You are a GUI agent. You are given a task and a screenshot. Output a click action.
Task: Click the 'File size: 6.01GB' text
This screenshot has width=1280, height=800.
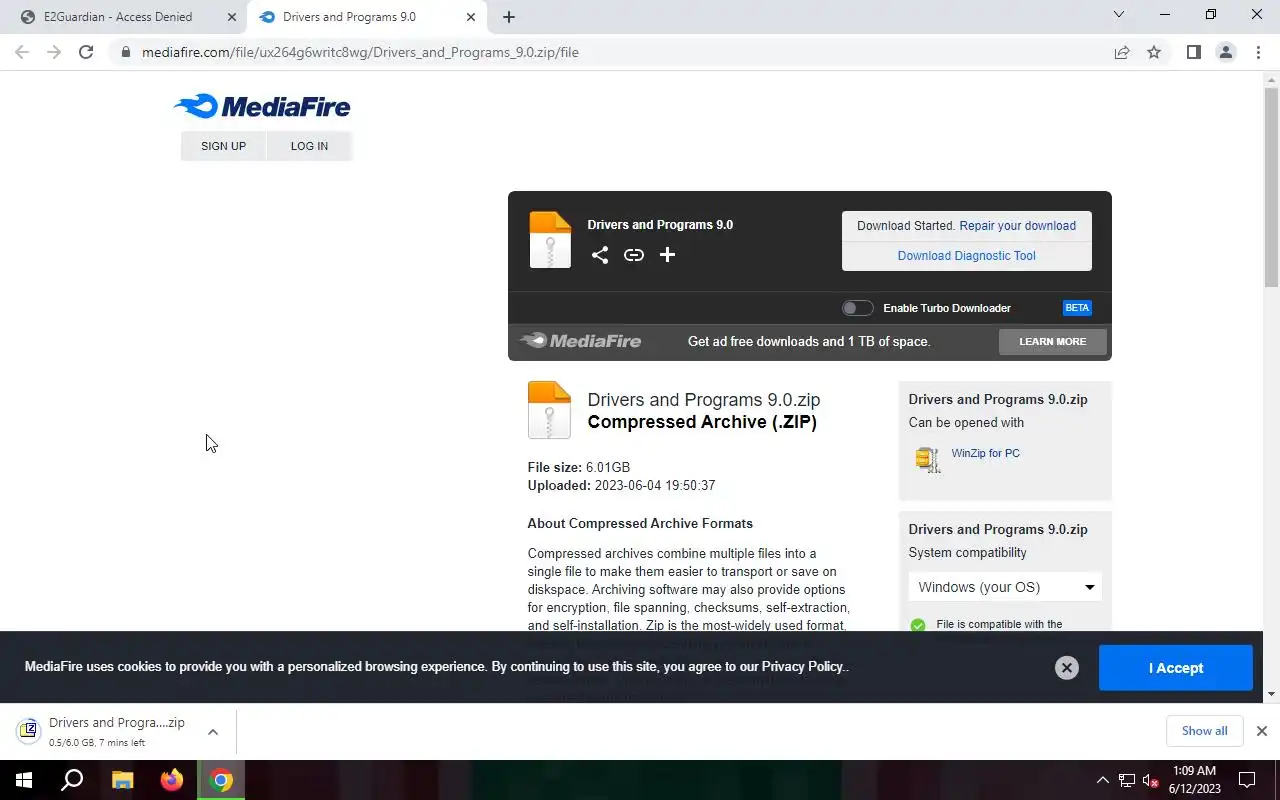pyautogui.click(x=579, y=467)
